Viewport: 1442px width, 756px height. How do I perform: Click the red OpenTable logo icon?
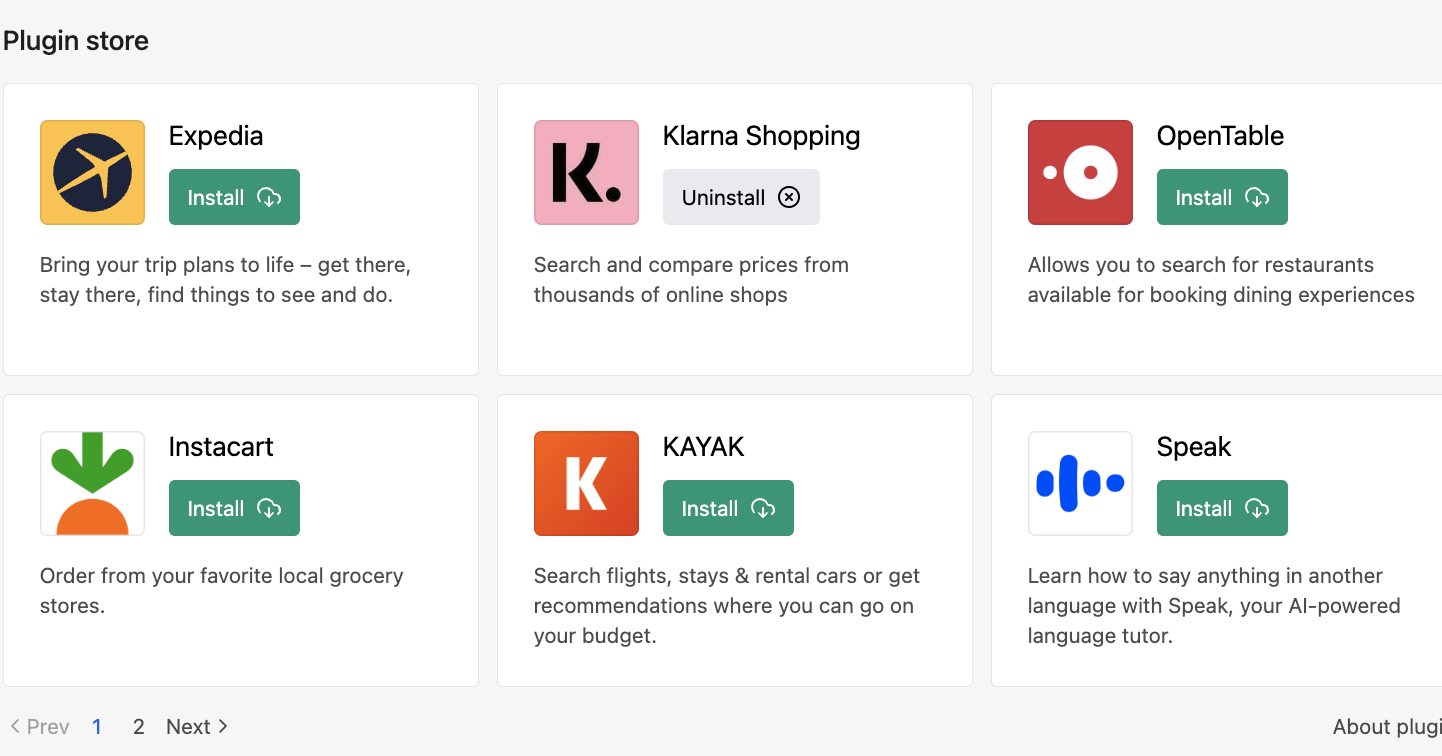(x=1080, y=172)
